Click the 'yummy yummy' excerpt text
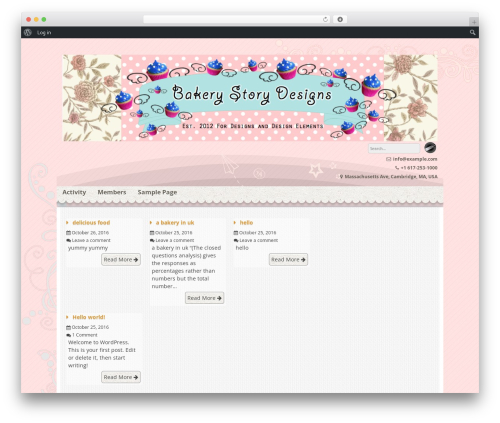This screenshot has height=423, width=500. click(x=88, y=248)
